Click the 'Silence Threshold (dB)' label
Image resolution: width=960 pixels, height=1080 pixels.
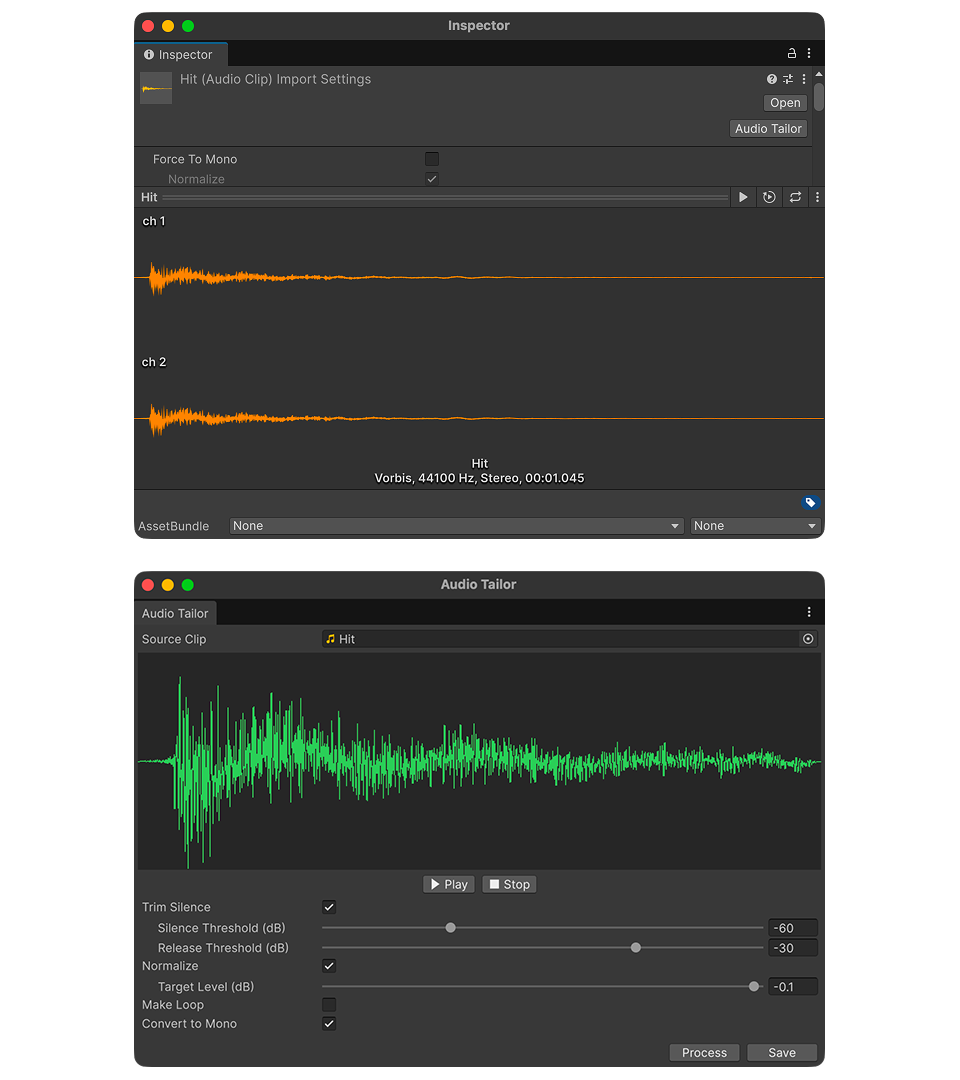[221, 928]
